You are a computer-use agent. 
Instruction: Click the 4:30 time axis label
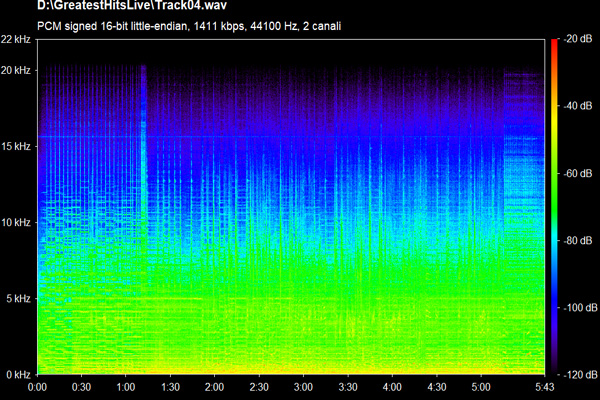pos(437,387)
